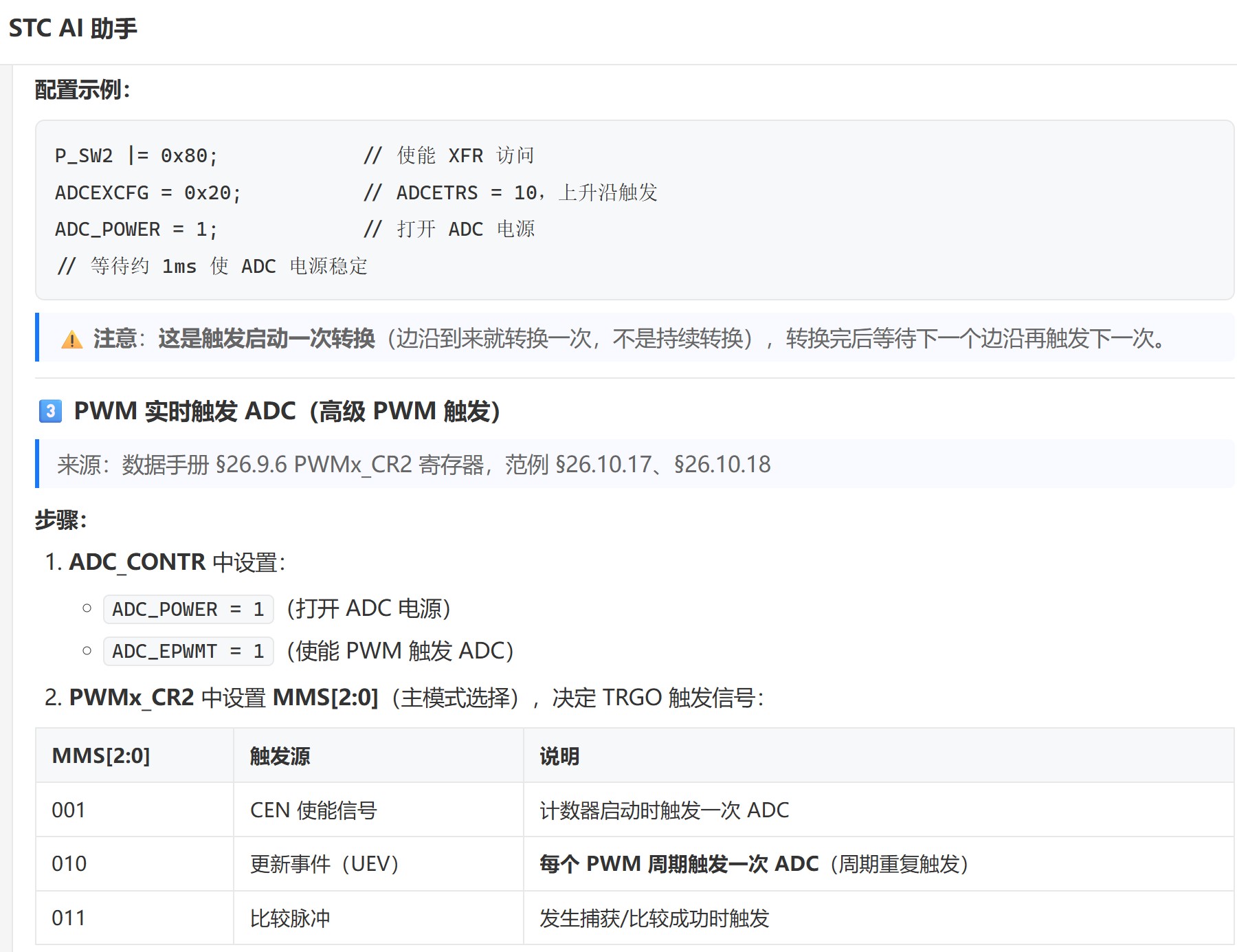This screenshot has width=1237, height=952.
Task: Click the 配置示例 heading
Action: (x=83, y=89)
